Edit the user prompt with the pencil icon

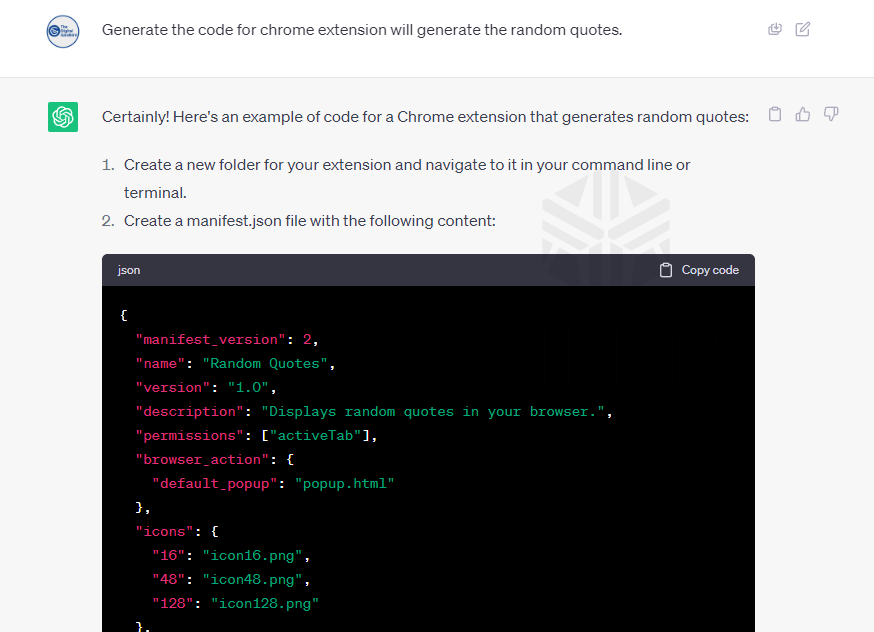tap(802, 29)
